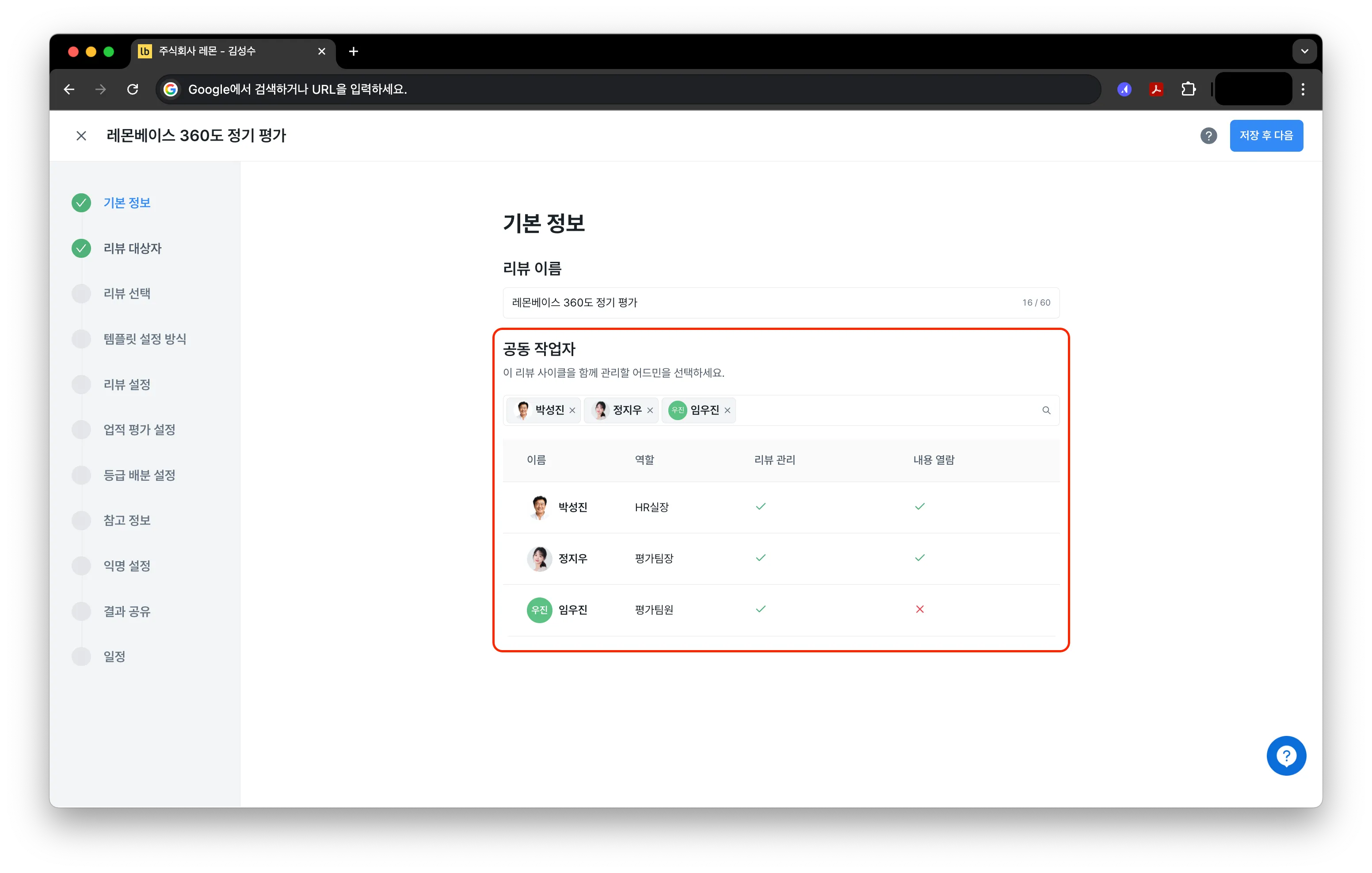The height and width of the screenshot is (873, 1372).
Task: Click the search icon in collaborator field
Action: [1046, 410]
